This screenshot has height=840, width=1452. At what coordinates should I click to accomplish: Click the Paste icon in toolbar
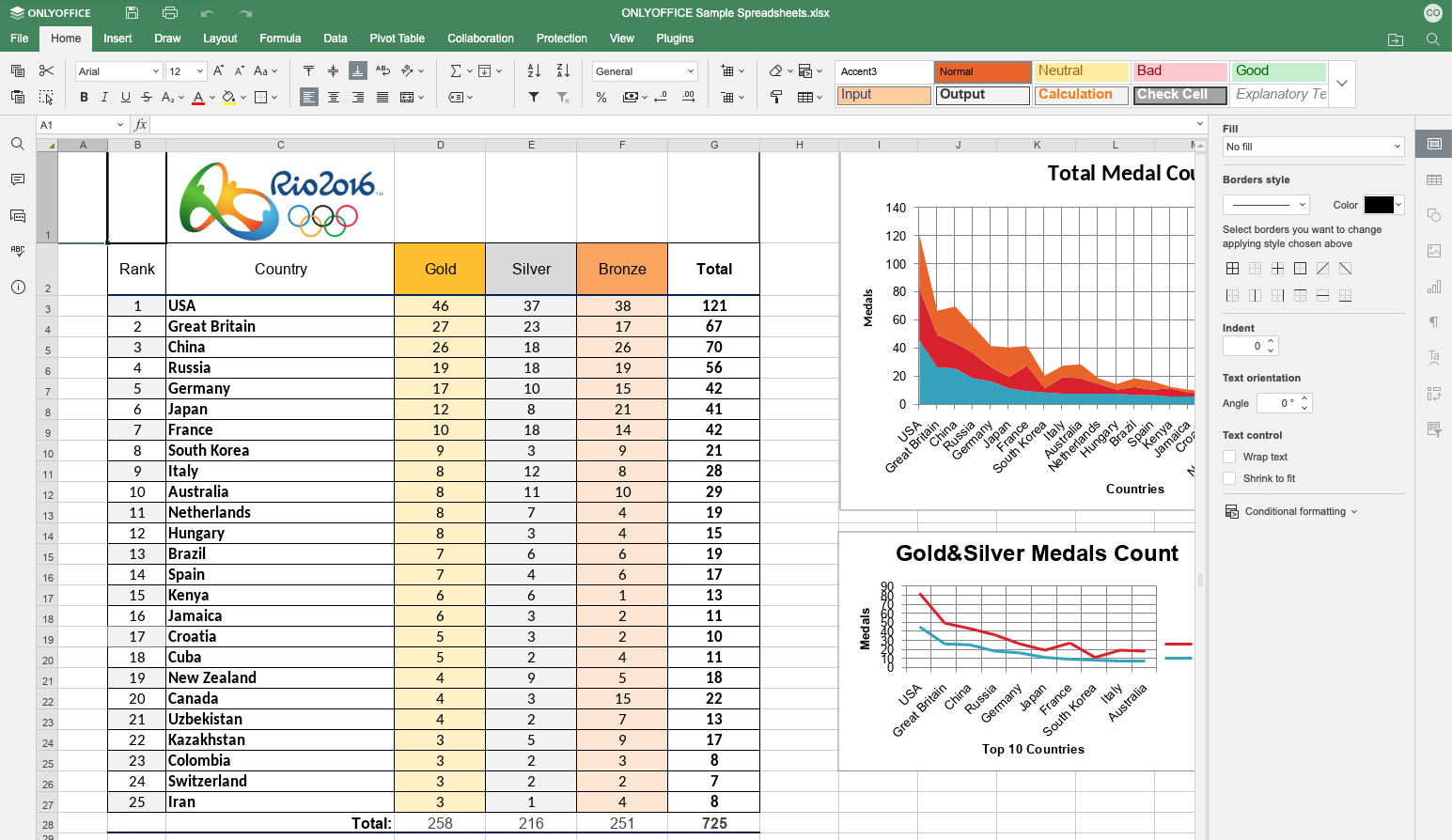click(17, 97)
